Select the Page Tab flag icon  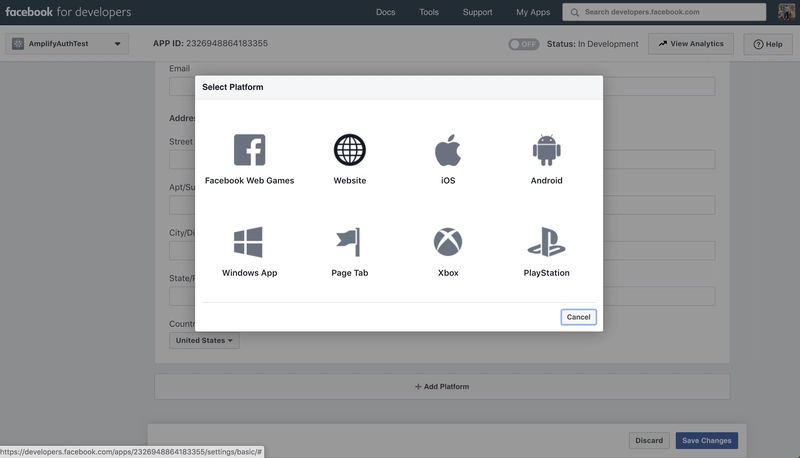pos(349,242)
